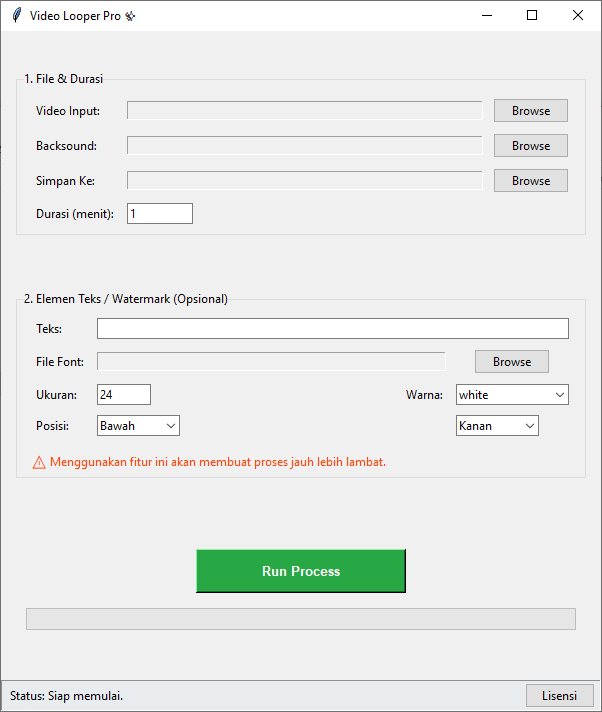
Task: Open the Lisensi dialog
Action: (x=559, y=696)
